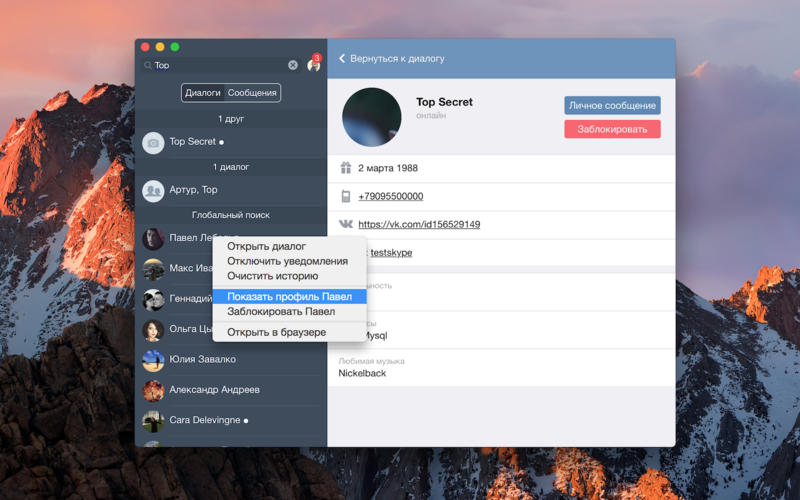800x500 pixels.
Task: Click the Глобальный поиск section header
Action: point(231,215)
